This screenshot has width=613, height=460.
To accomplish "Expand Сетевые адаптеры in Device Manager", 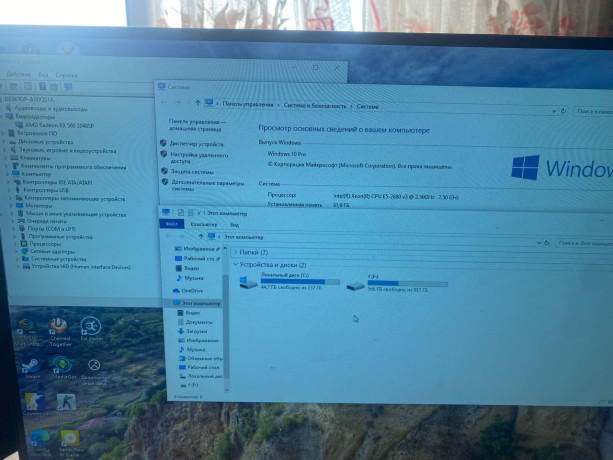I will click(16, 251).
